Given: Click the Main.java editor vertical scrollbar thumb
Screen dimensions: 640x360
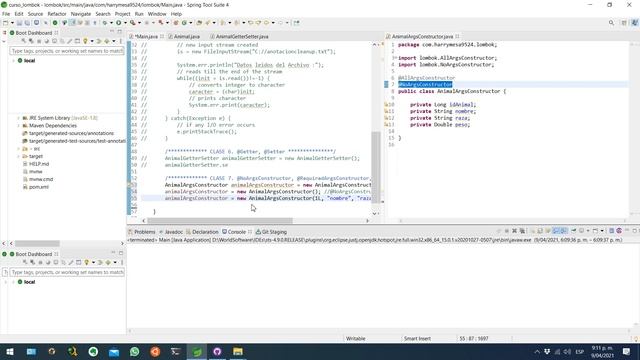Looking at the screenshot, I should (376, 166).
